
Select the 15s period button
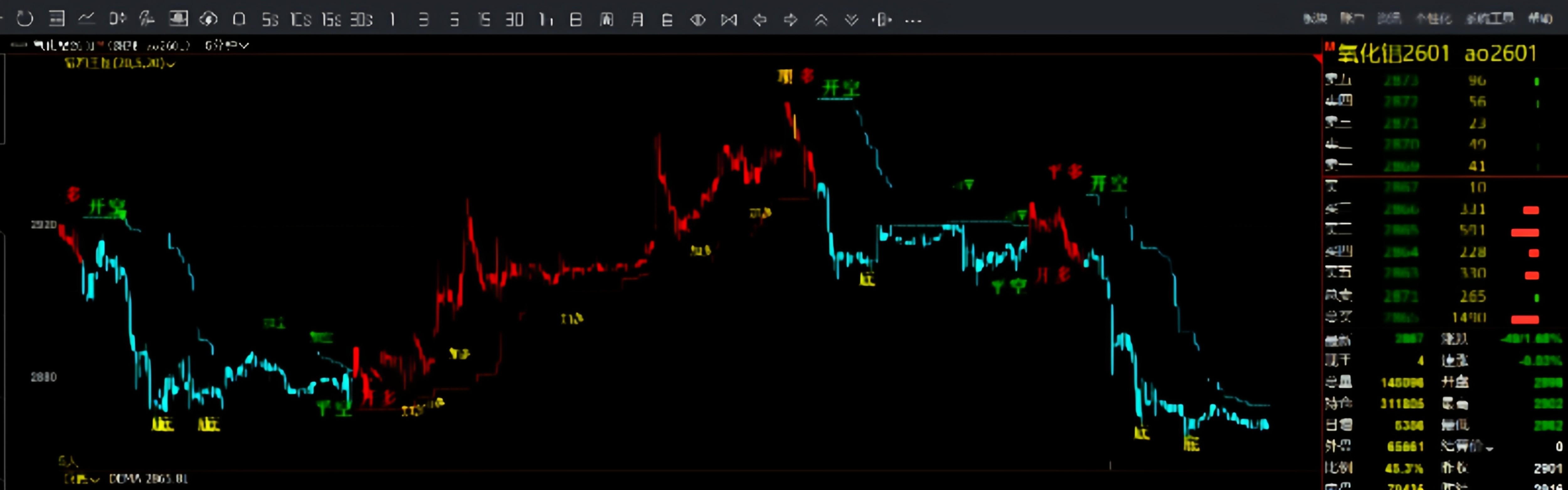(x=331, y=20)
